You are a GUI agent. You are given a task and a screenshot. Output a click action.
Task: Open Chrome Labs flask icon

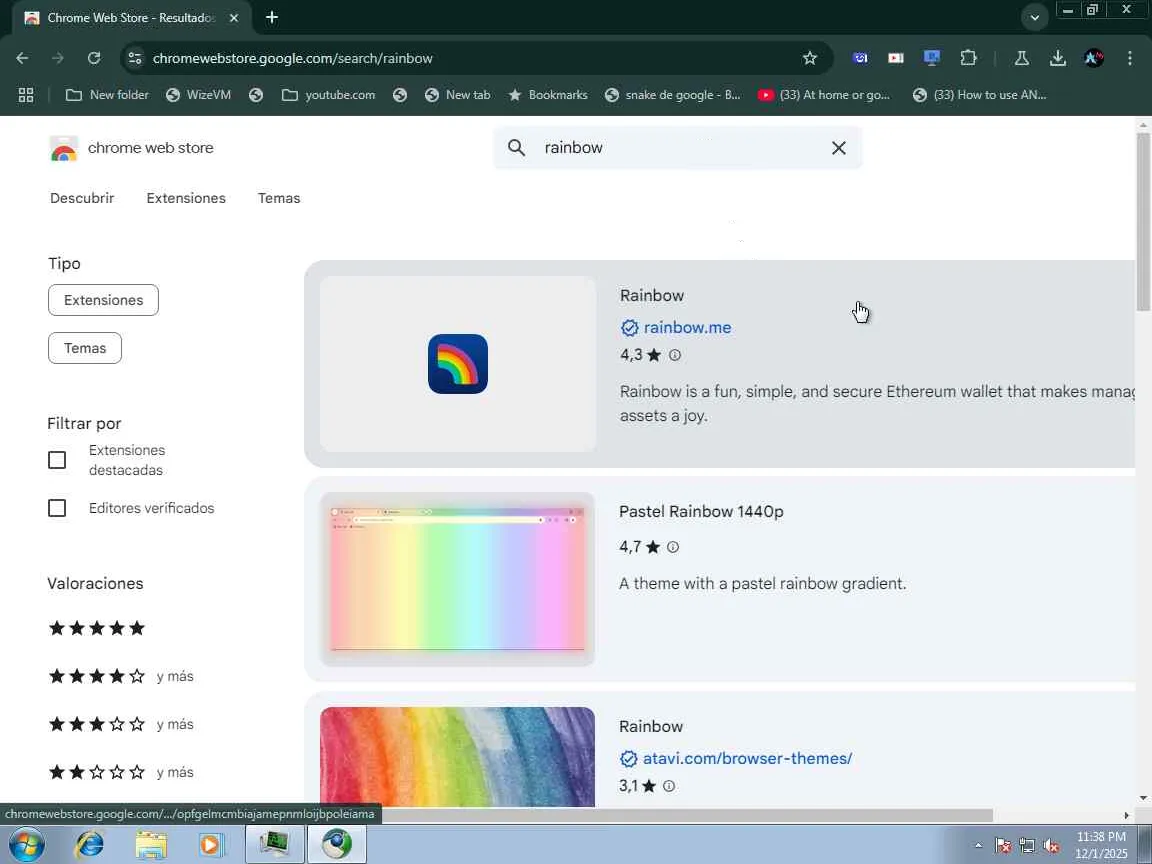click(1021, 58)
